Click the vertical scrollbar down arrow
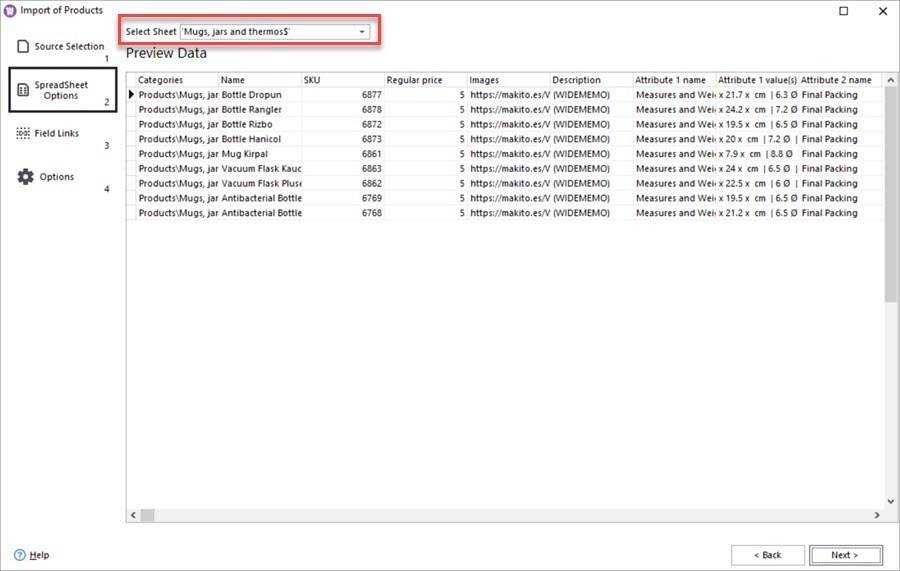Image resolution: width=900 pixels, height=571 pixels. point(891,501)
